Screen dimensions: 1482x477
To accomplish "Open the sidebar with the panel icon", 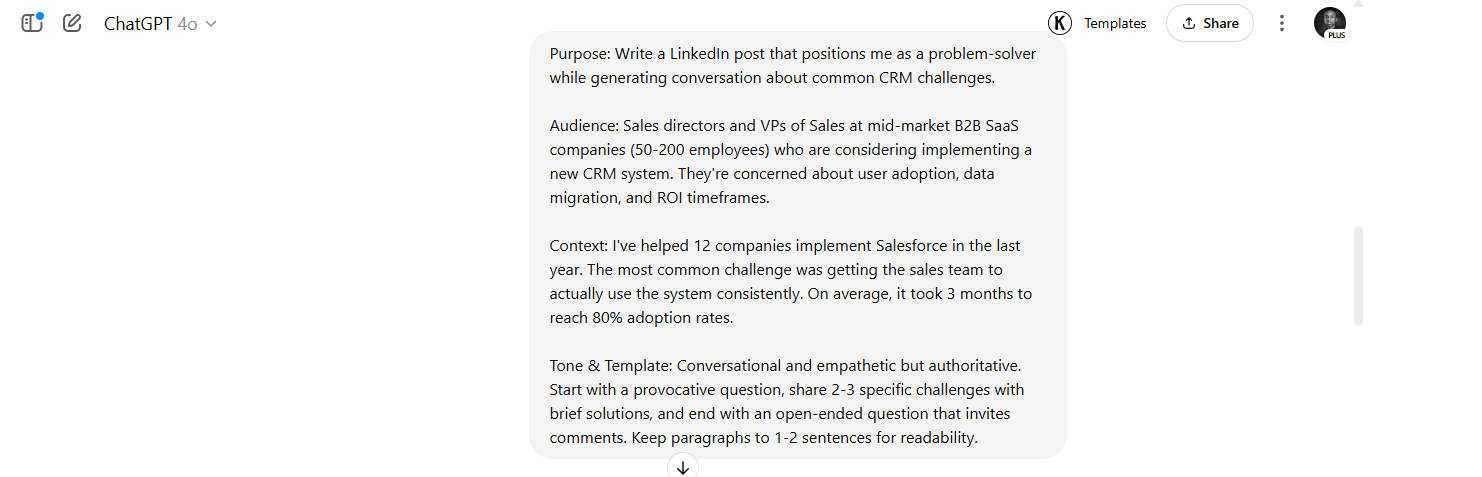I will [x=32, y=23].
